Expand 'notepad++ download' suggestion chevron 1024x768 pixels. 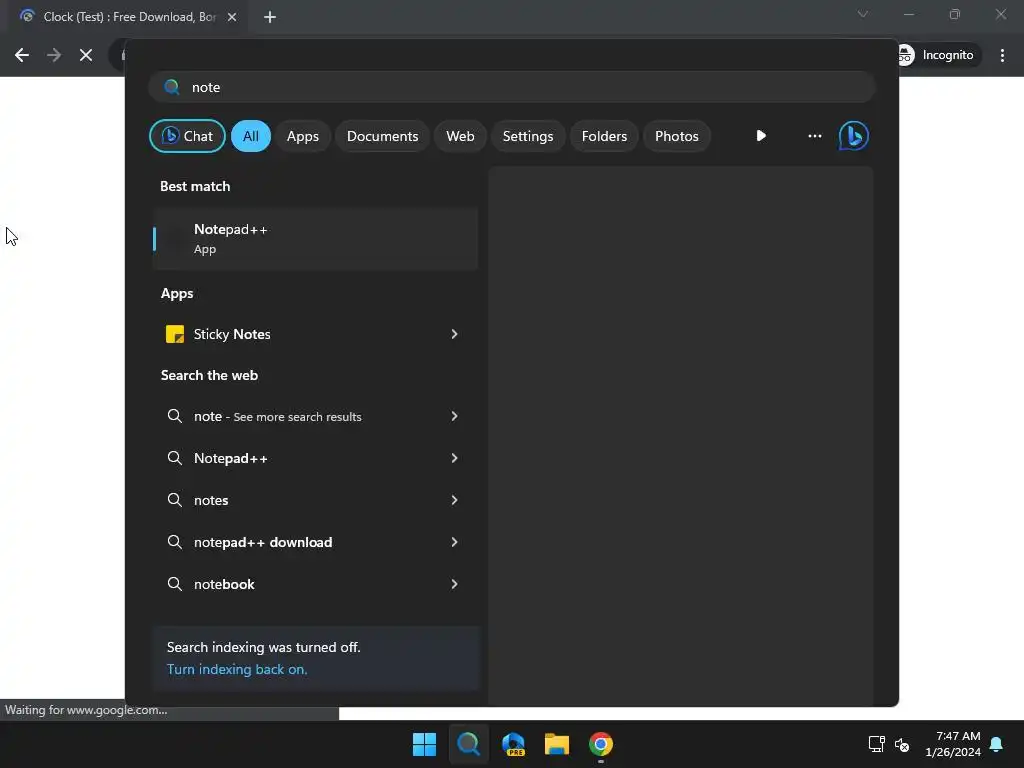(x=454, y=542)
